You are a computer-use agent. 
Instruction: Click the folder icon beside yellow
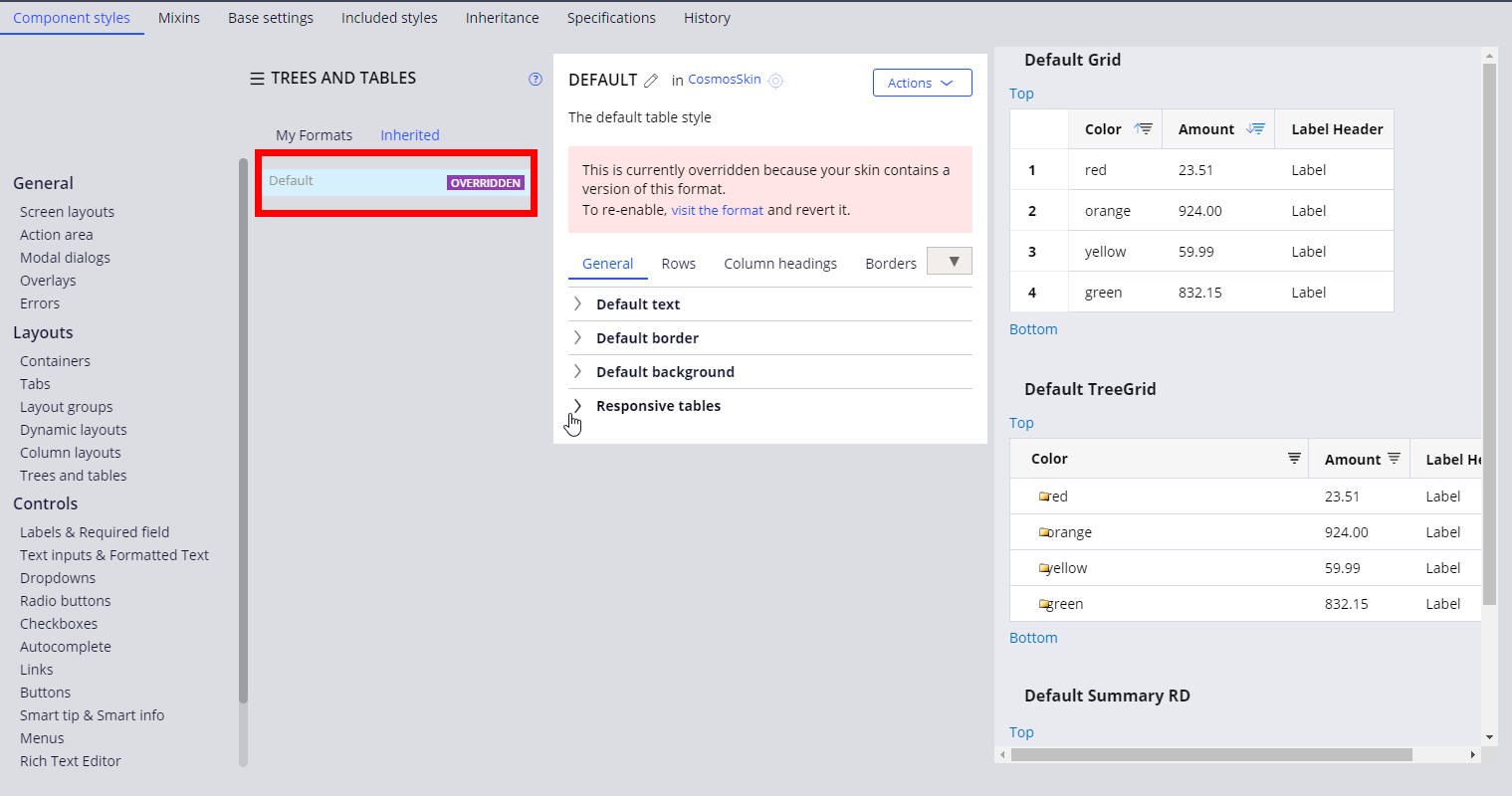click(x=1044, y=568)
